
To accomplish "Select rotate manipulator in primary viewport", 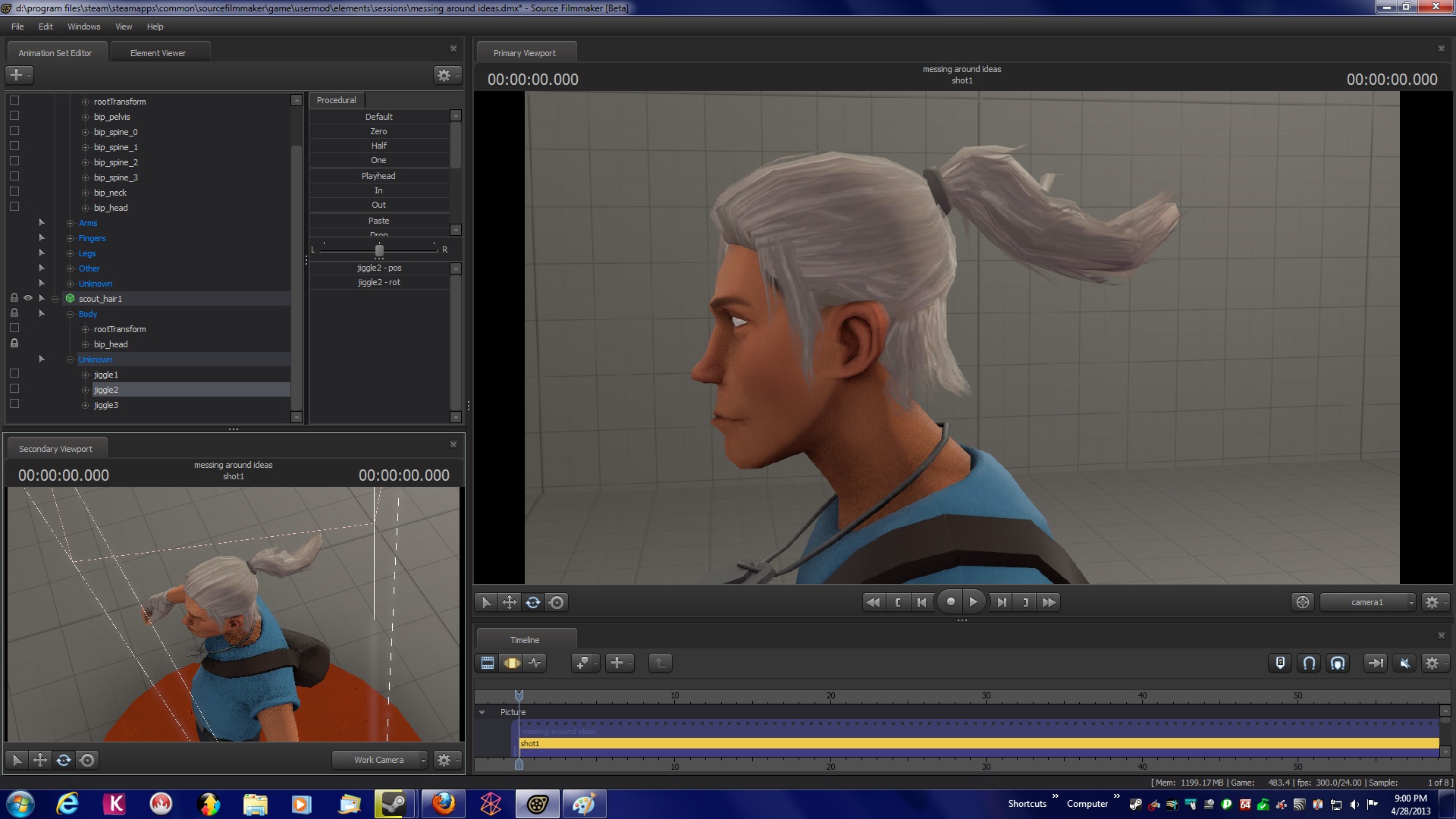I will coord(533,603).
